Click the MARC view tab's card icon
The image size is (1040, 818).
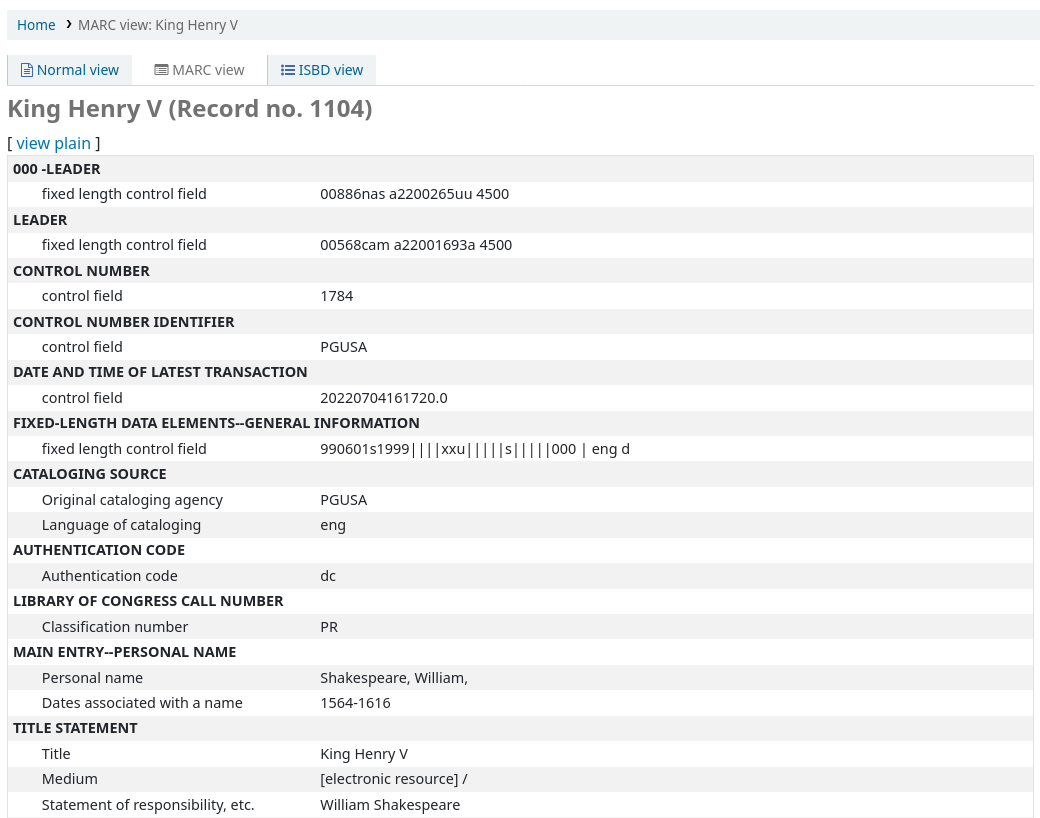click(161, 70)
